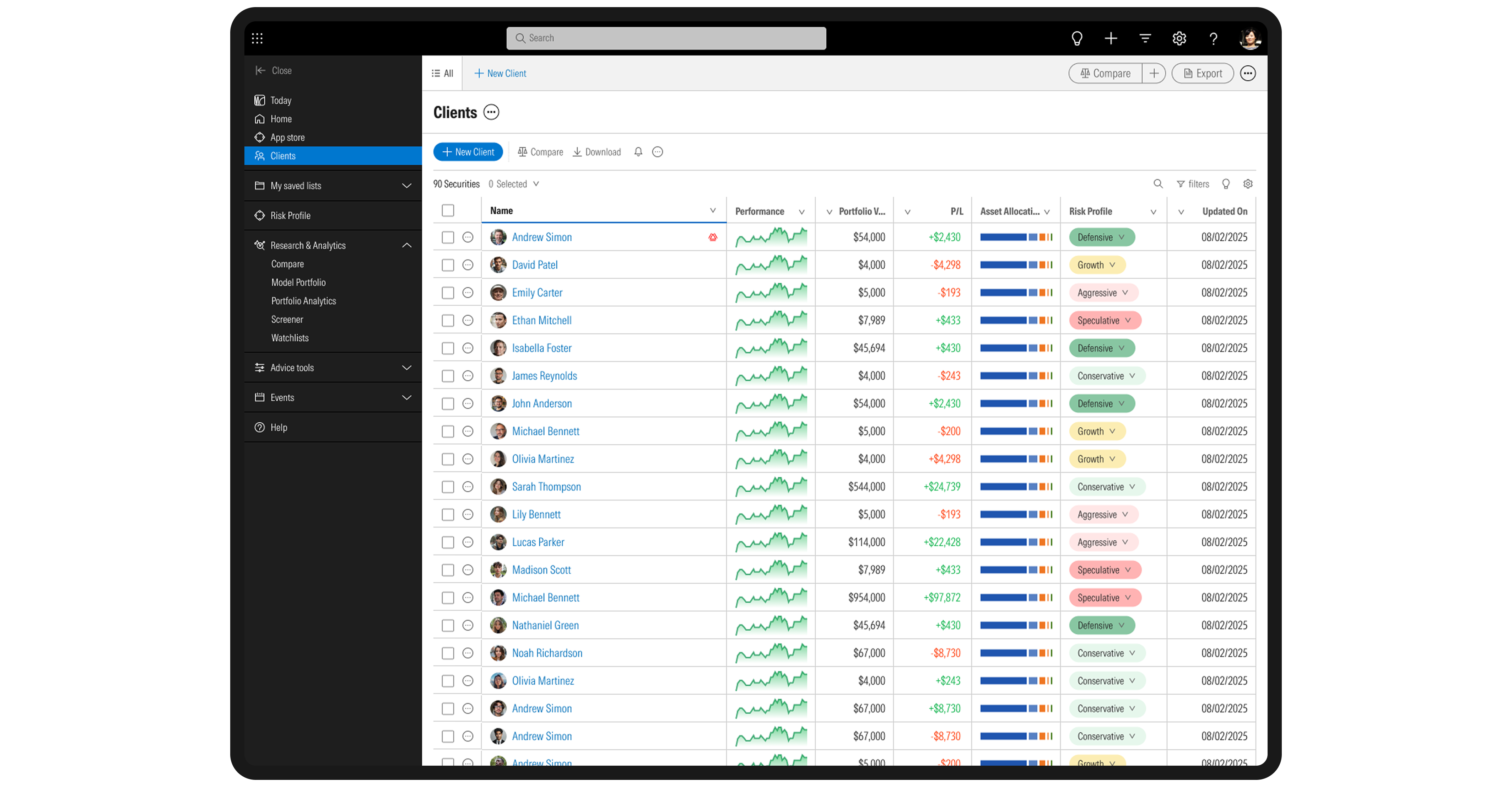Expand My saved lists section
1512x787 pixels.
point(406,186)
